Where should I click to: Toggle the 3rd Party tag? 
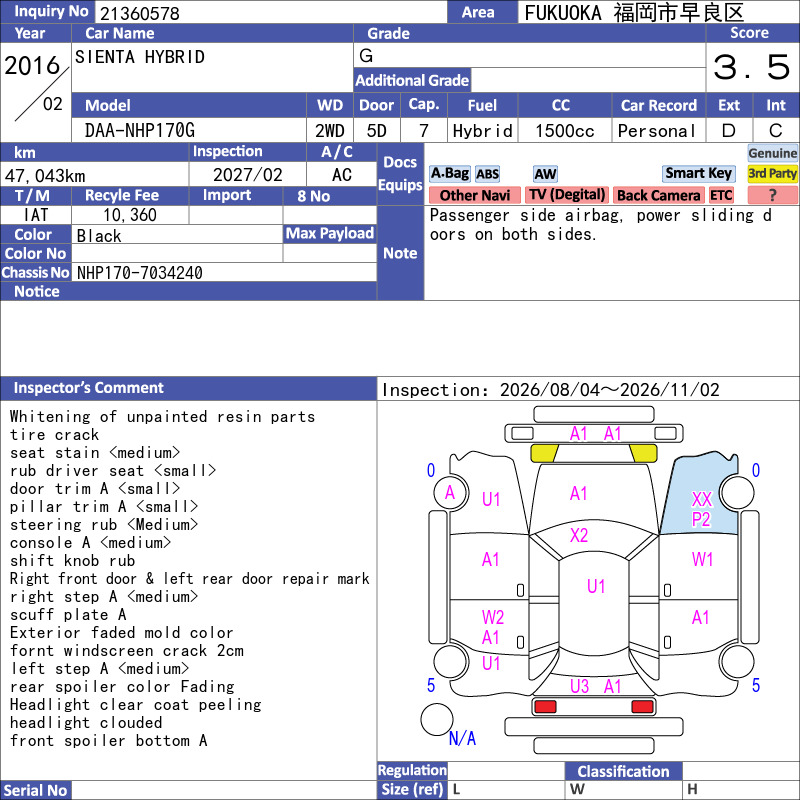772,173
